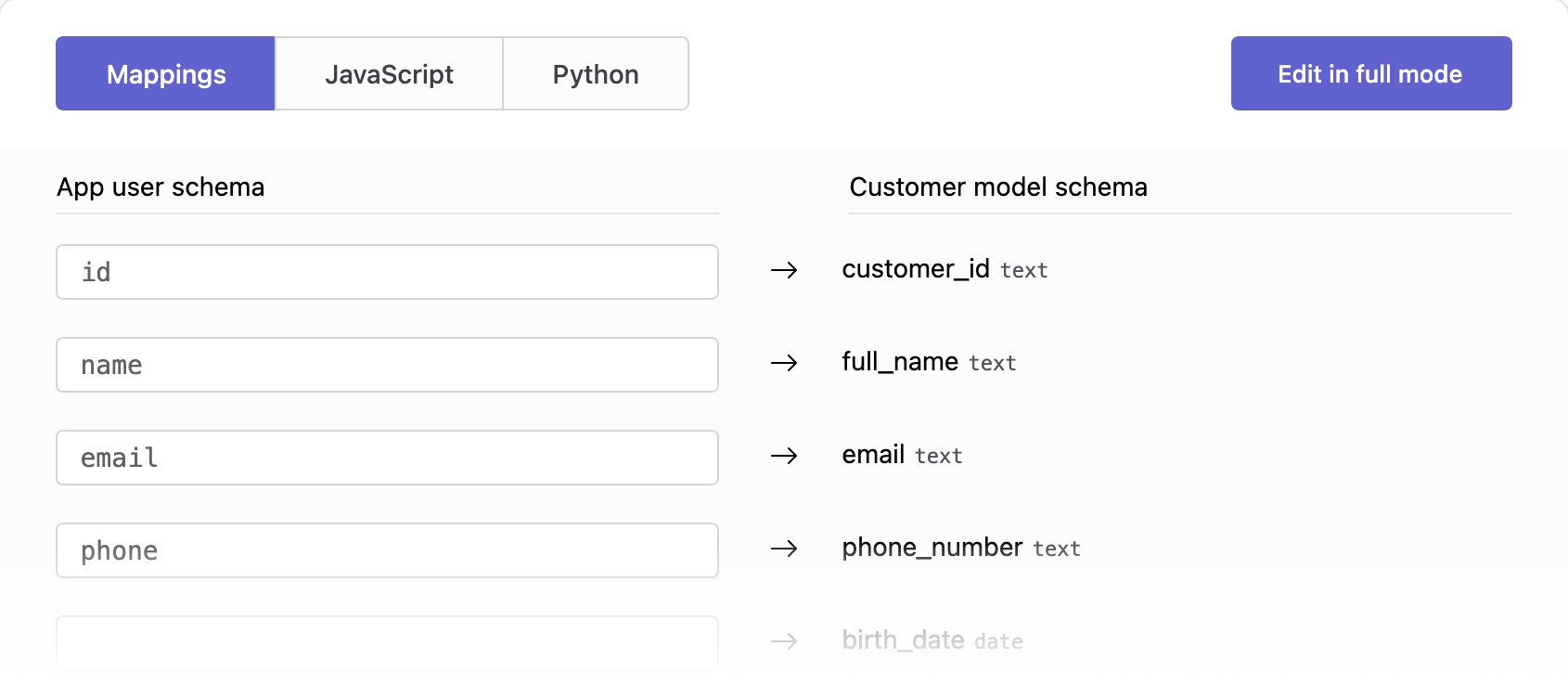Click the arrow icon pointing to full_name

pos(784,363)
